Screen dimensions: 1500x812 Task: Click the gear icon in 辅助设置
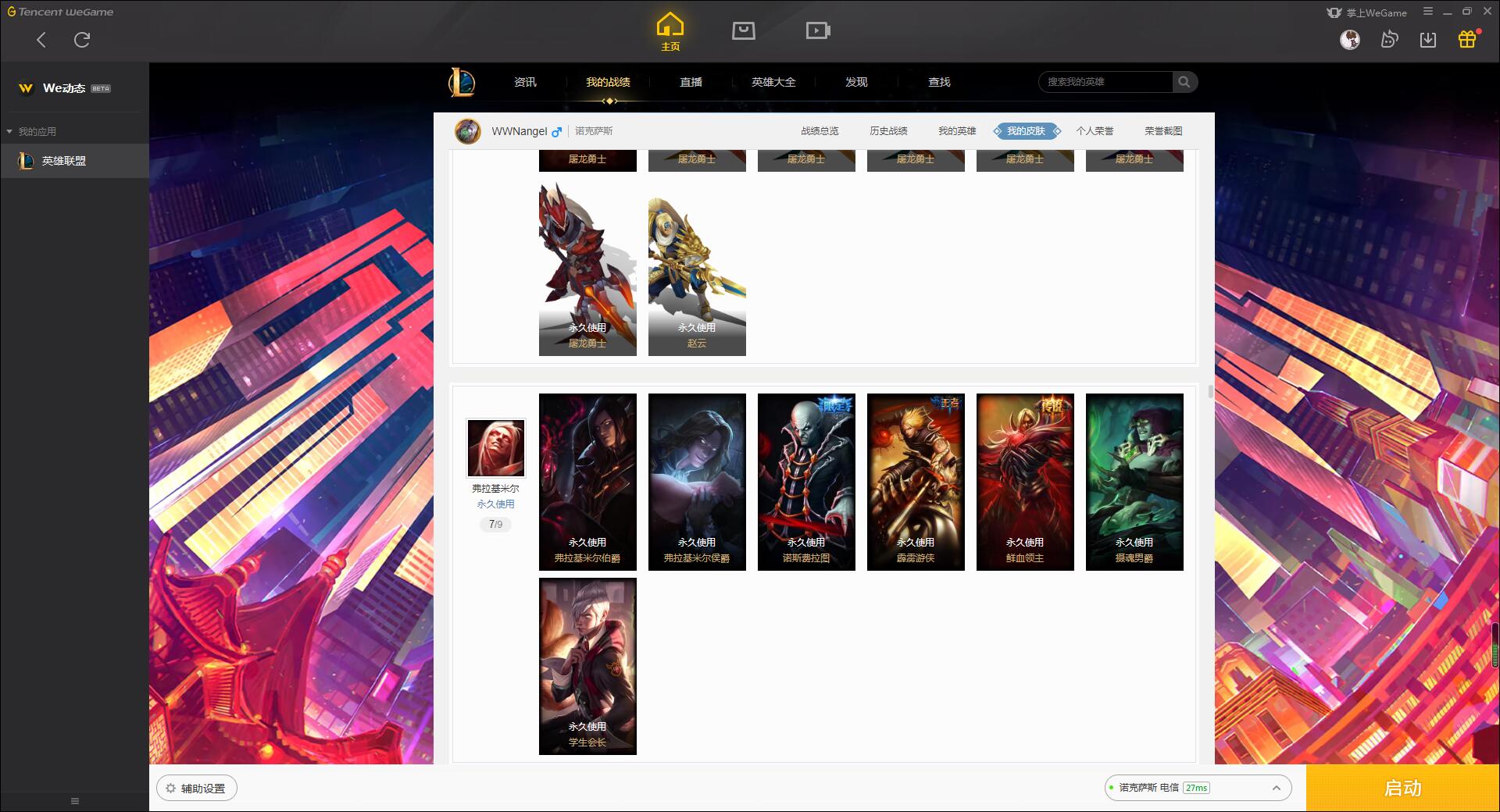170,789
